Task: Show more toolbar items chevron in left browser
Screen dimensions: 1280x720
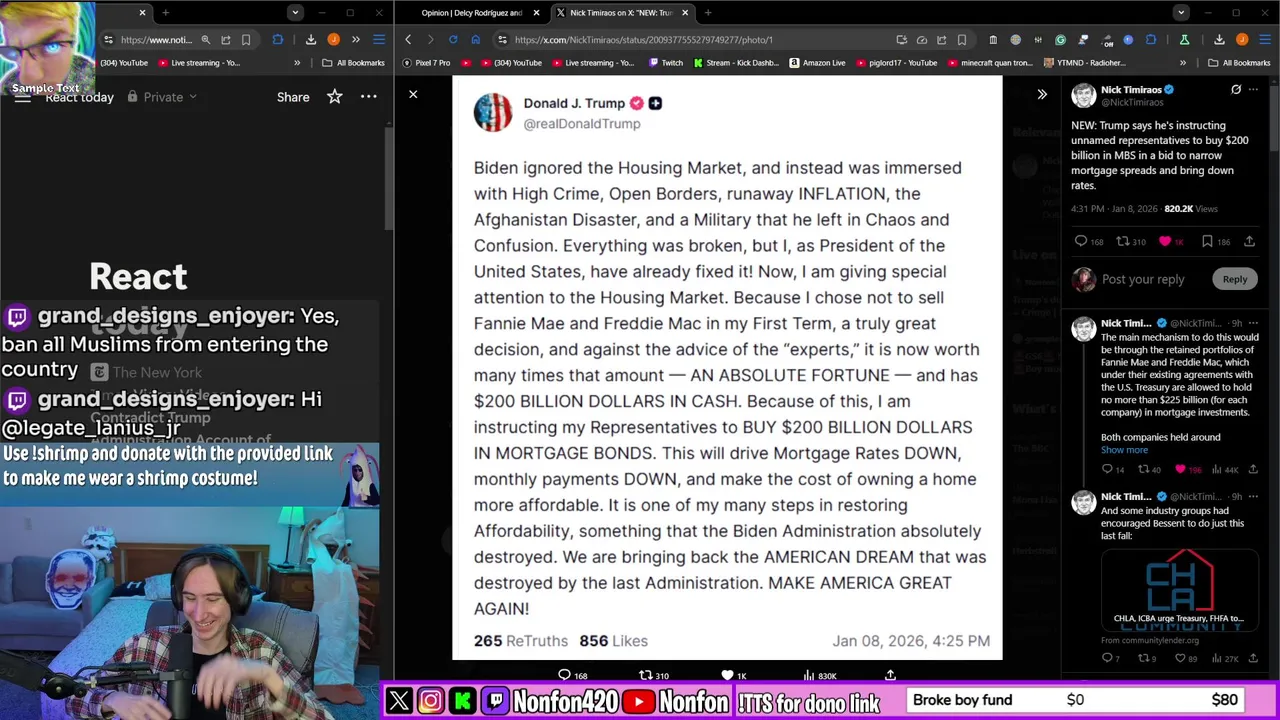Action: tap(355, 40)
